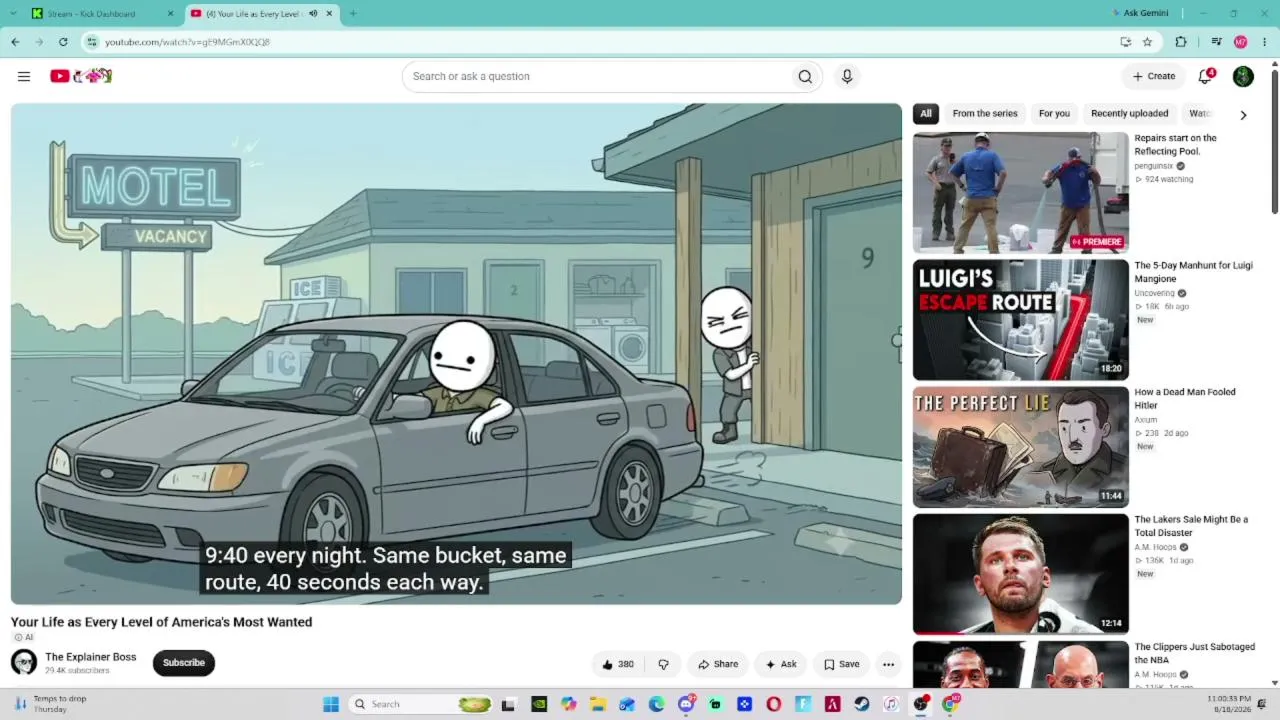
Task: Click the Windows taskbar search box
Action: click(x=421, y=704)
